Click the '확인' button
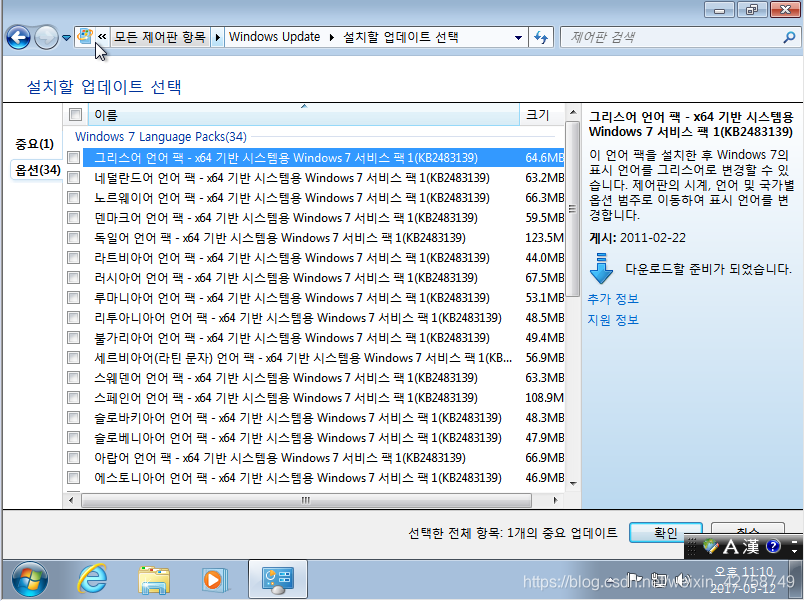The height and width of the screenshot is (601, 805). (665, 533)
